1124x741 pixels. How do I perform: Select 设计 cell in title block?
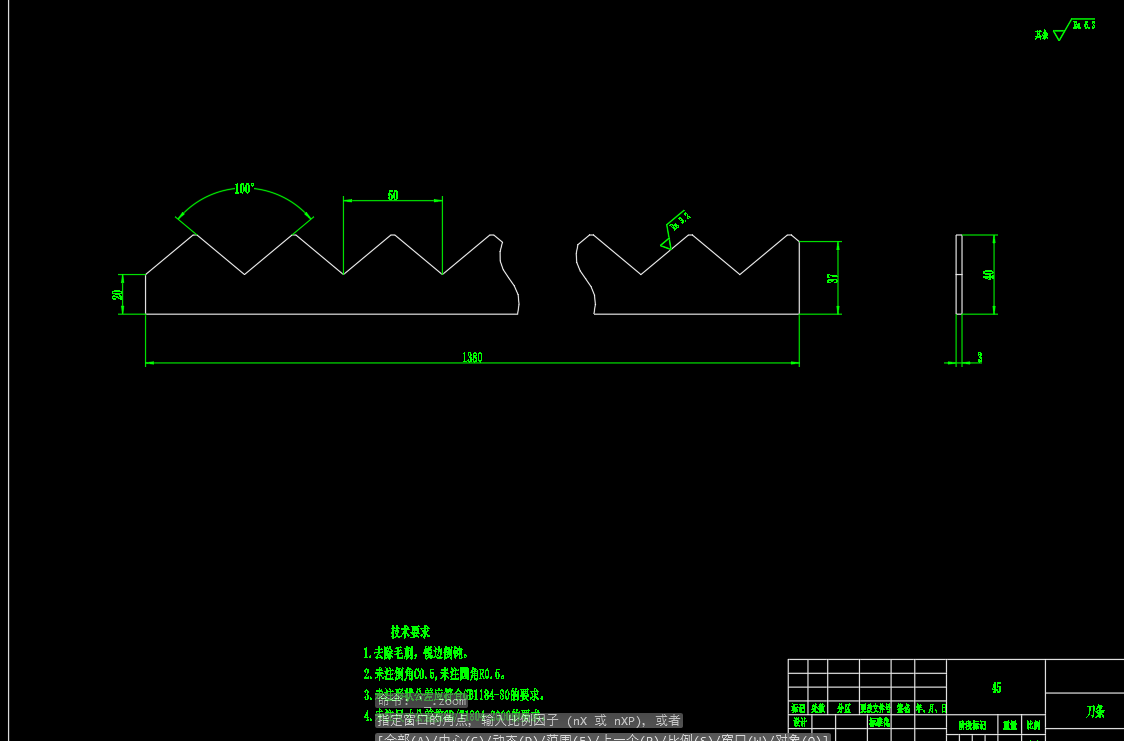tap(799, 722)
